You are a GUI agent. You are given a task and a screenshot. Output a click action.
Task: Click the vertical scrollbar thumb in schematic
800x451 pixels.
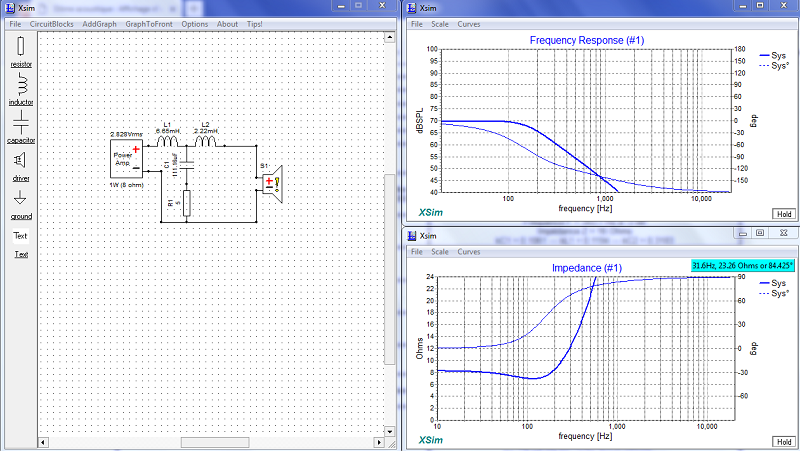[390, 269]
